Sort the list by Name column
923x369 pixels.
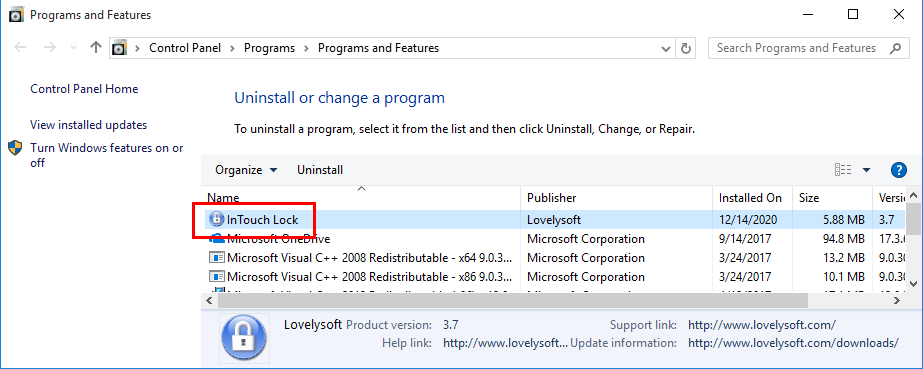(362, 198)
